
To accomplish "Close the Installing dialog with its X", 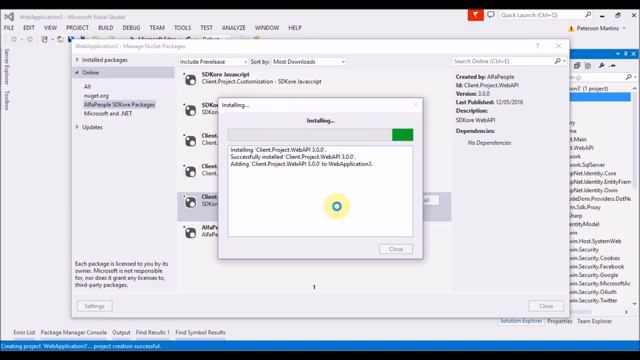I will coord(416,105).
